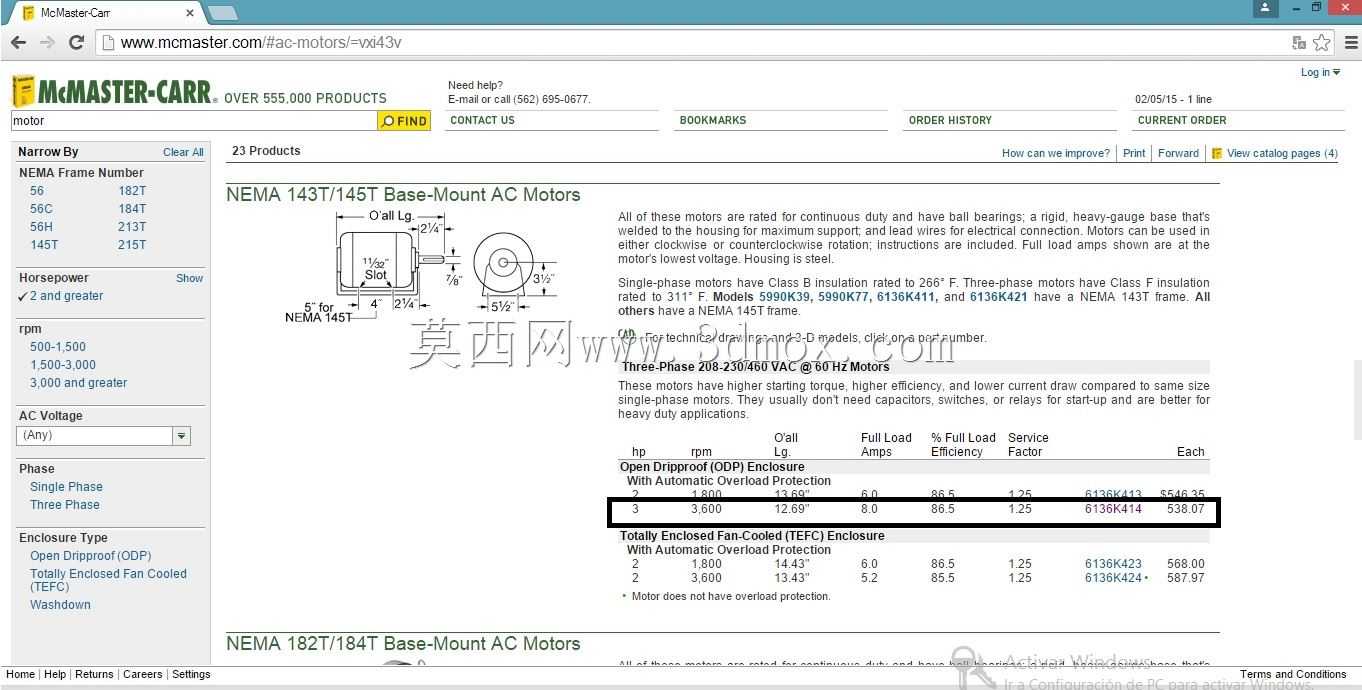Go back with the browser back arrow

point(18,42)
